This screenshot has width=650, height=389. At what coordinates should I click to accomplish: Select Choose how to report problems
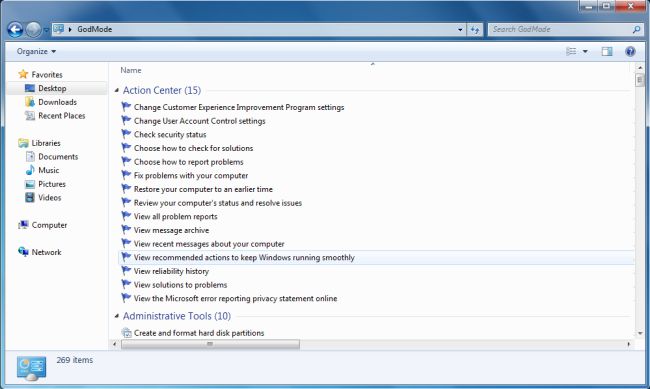click(189, 162)
